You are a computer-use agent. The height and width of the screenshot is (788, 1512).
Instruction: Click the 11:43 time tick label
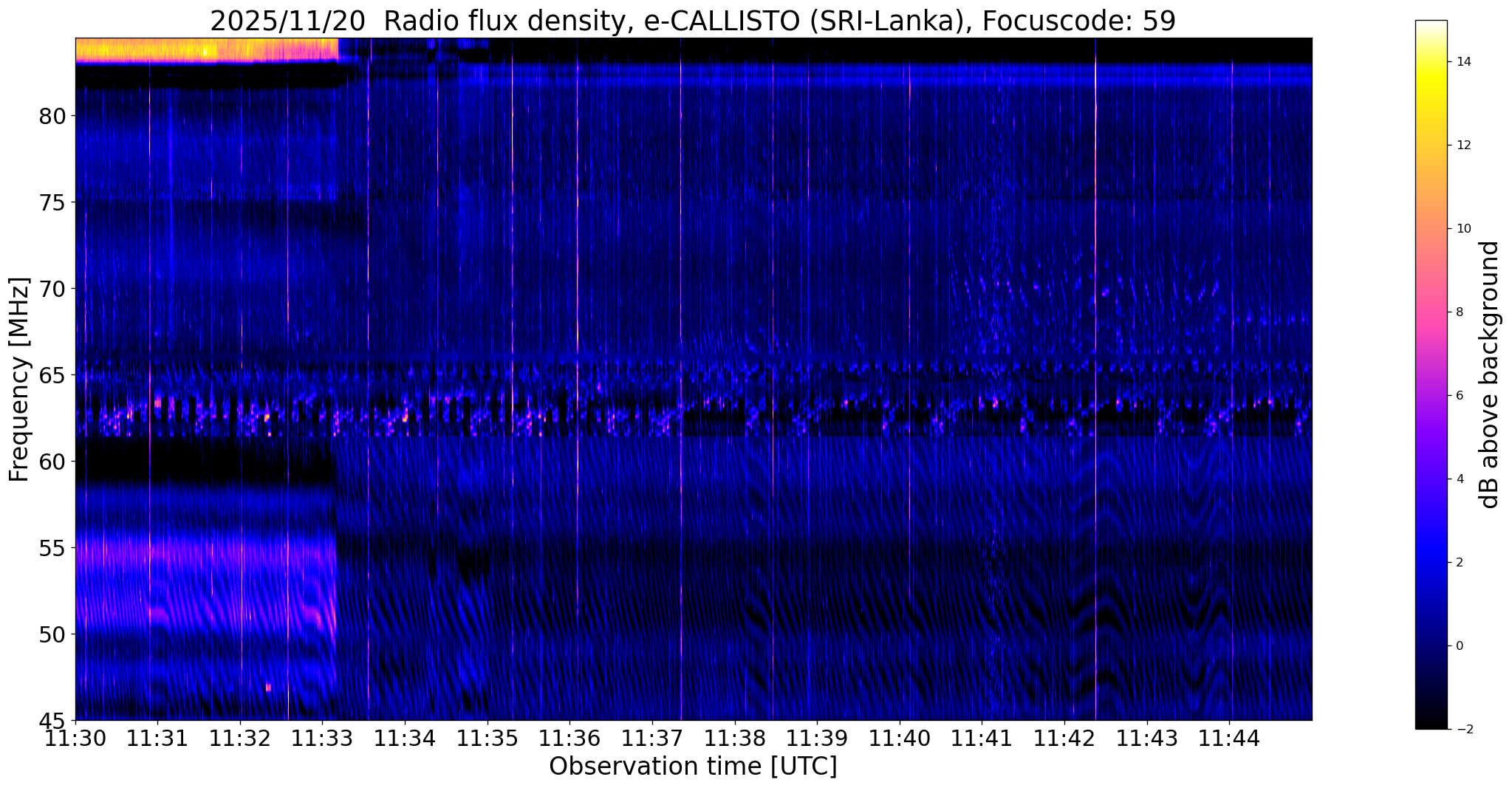click(x=1147, y=737)
